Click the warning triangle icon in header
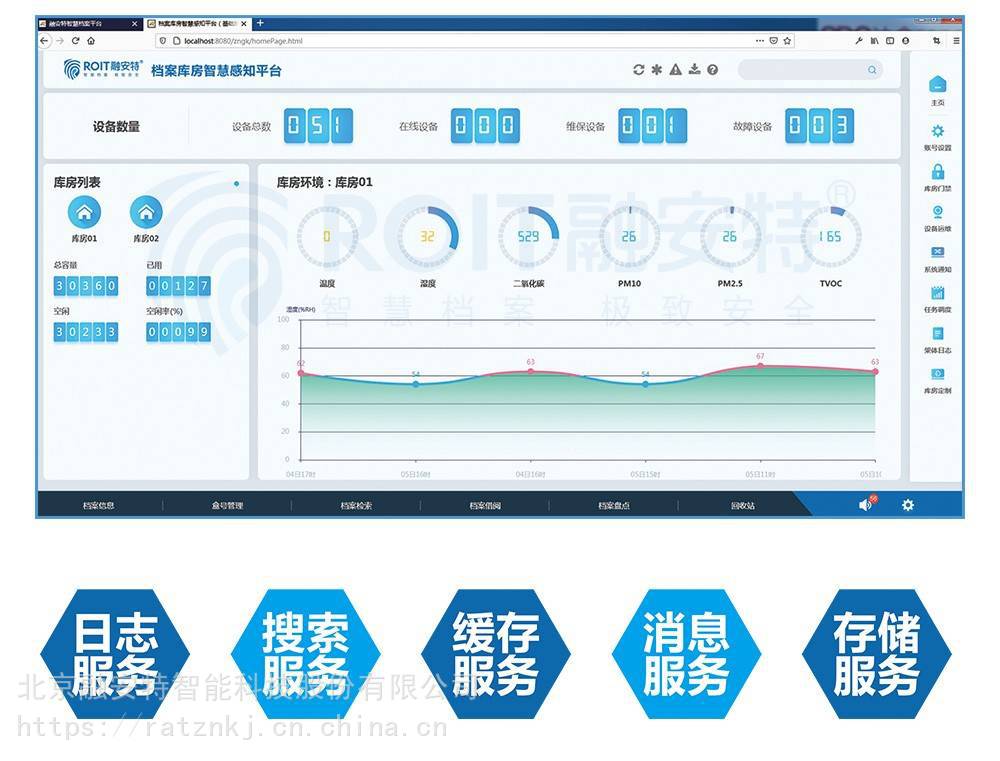 tap(675, 70)
